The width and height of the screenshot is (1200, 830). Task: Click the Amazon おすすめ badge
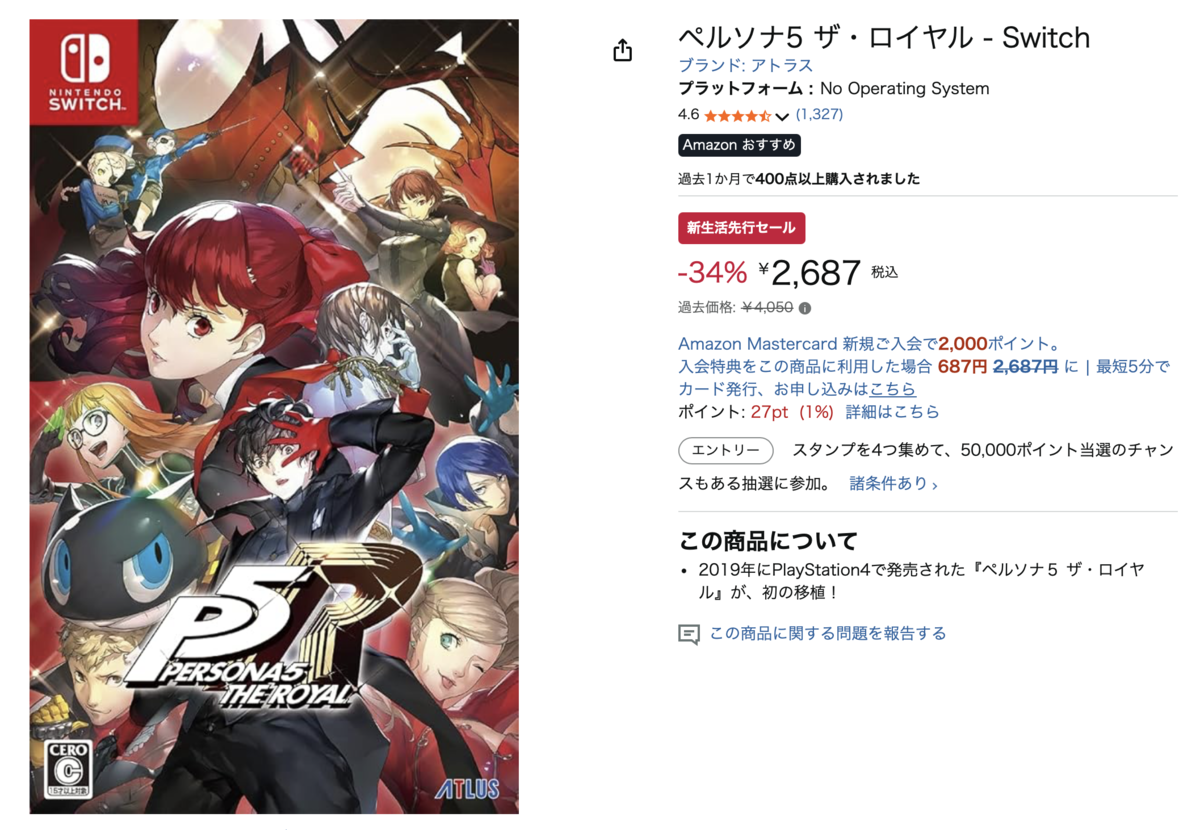(739, 145)
